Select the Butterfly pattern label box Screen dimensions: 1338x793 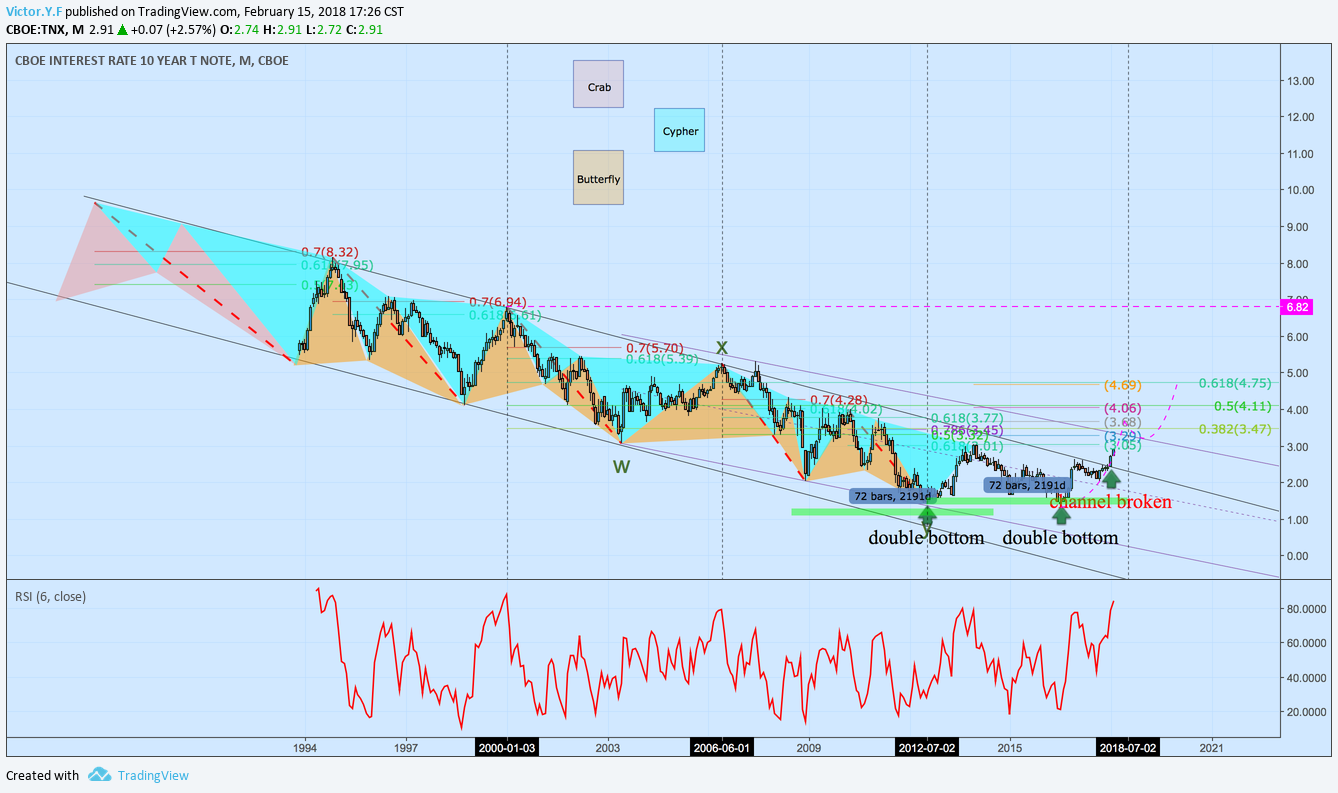pos(598,178)
